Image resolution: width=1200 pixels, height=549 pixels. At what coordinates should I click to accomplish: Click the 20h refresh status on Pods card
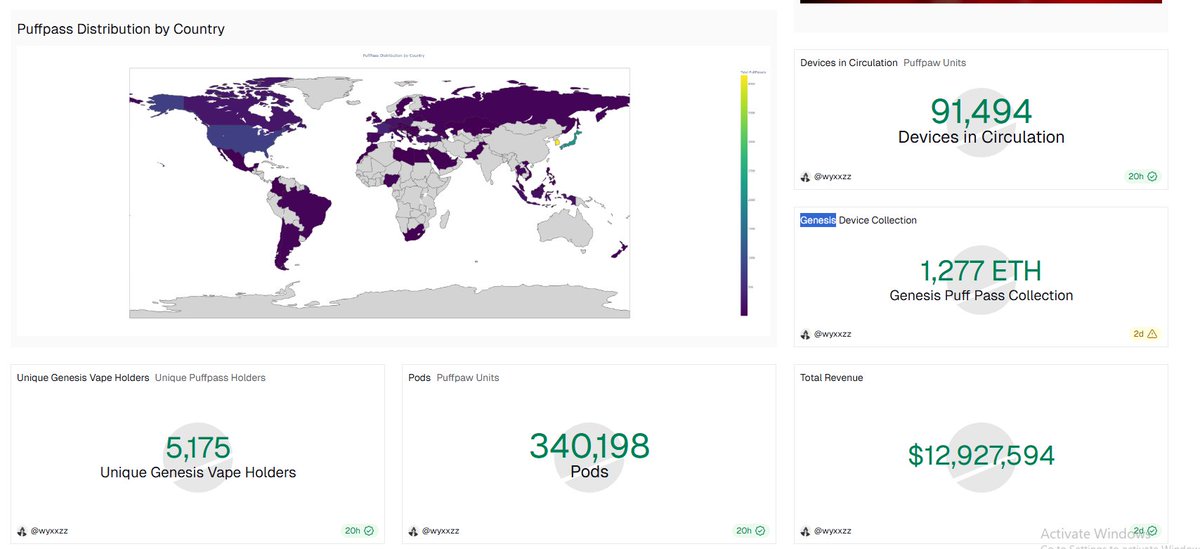coord(750,531)
